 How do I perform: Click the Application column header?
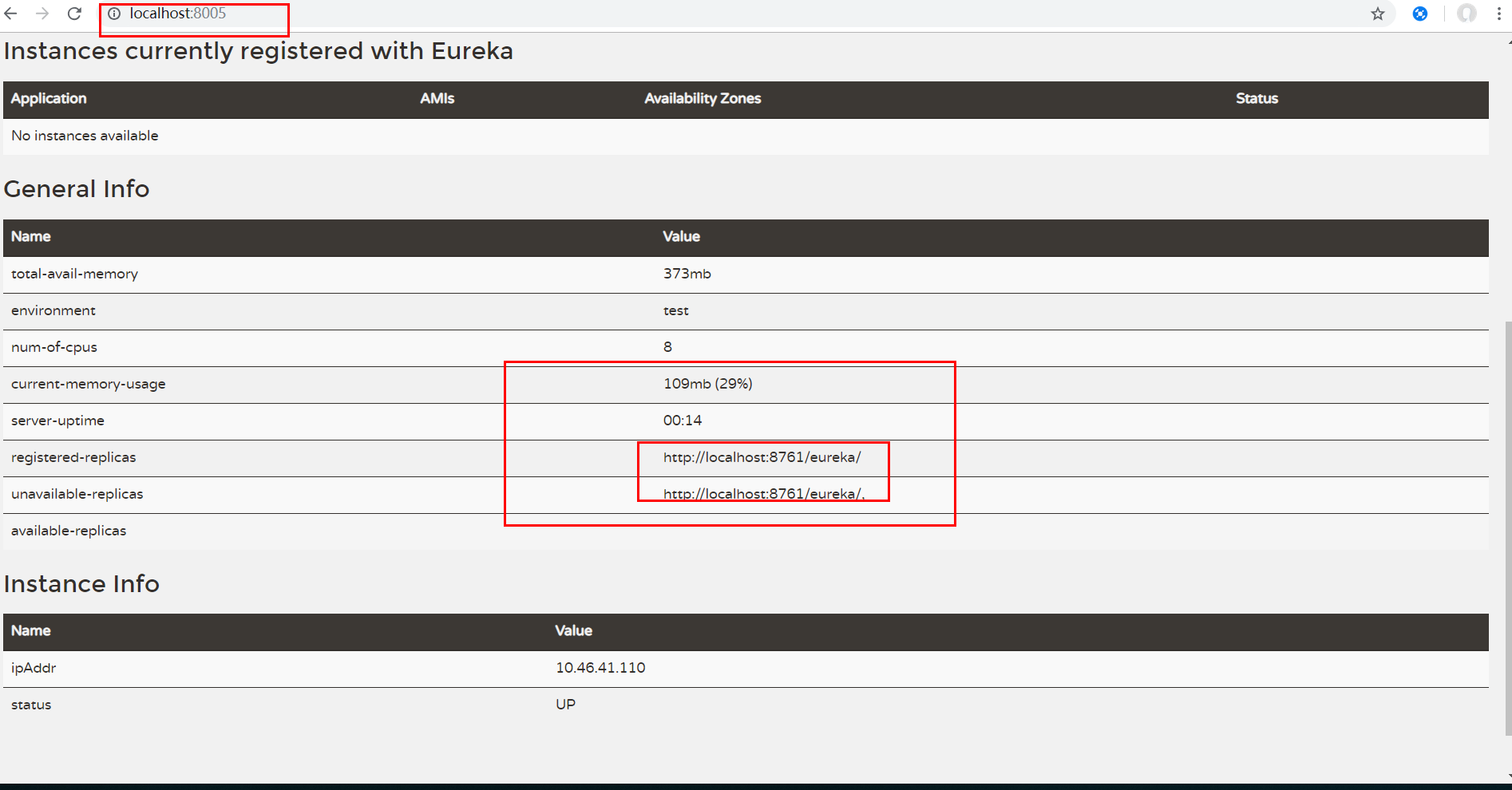(x=49, y=98)
